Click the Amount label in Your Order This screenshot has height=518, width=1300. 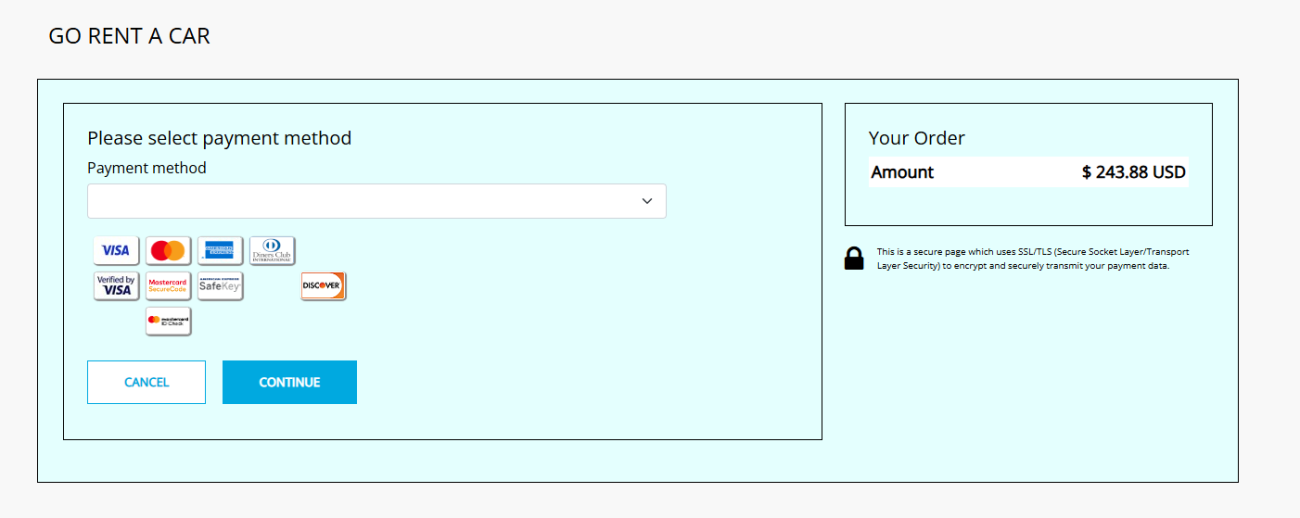[902, 172]
